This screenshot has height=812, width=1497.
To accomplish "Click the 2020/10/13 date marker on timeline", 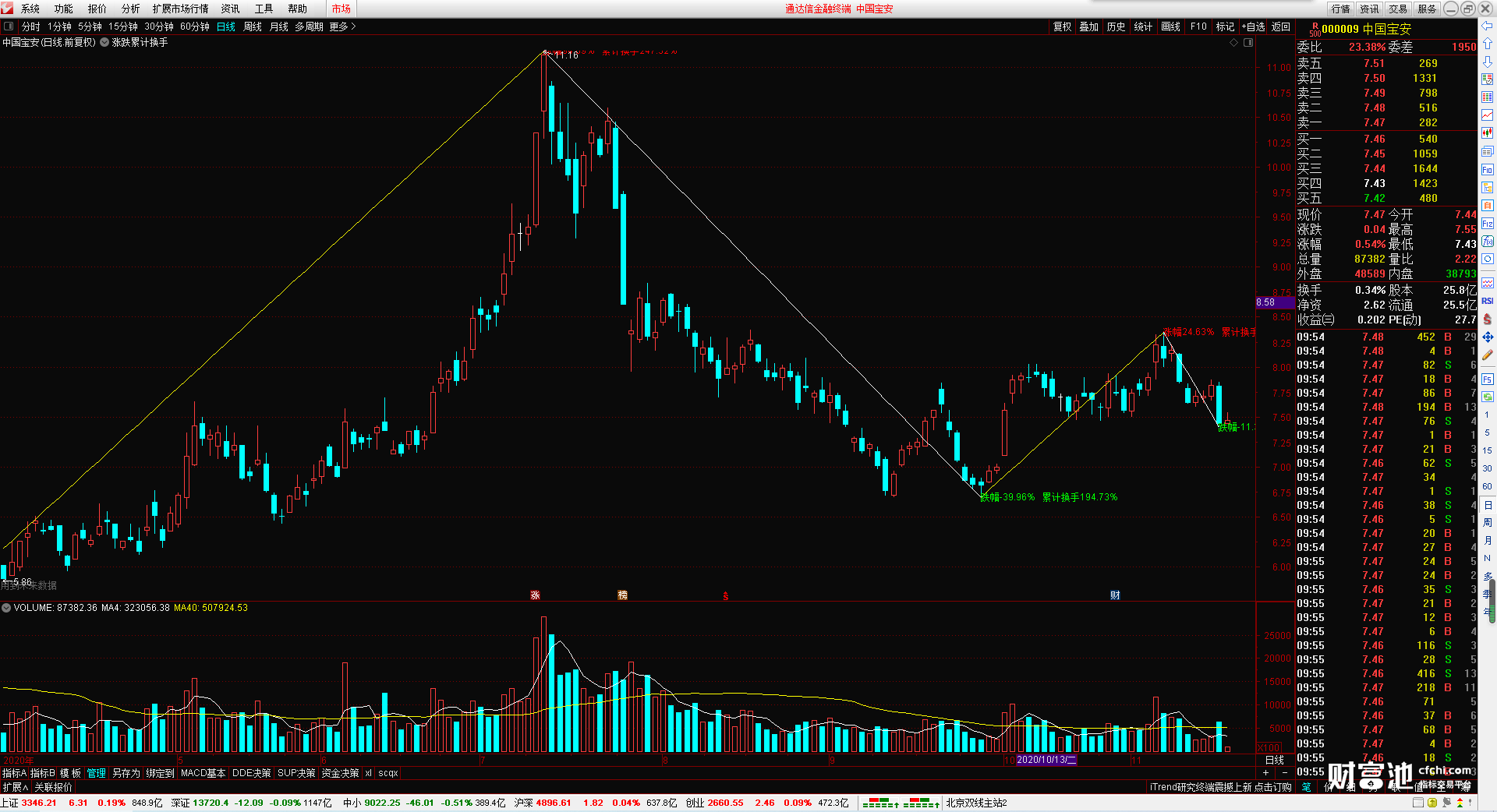I will pos(1046,760).
